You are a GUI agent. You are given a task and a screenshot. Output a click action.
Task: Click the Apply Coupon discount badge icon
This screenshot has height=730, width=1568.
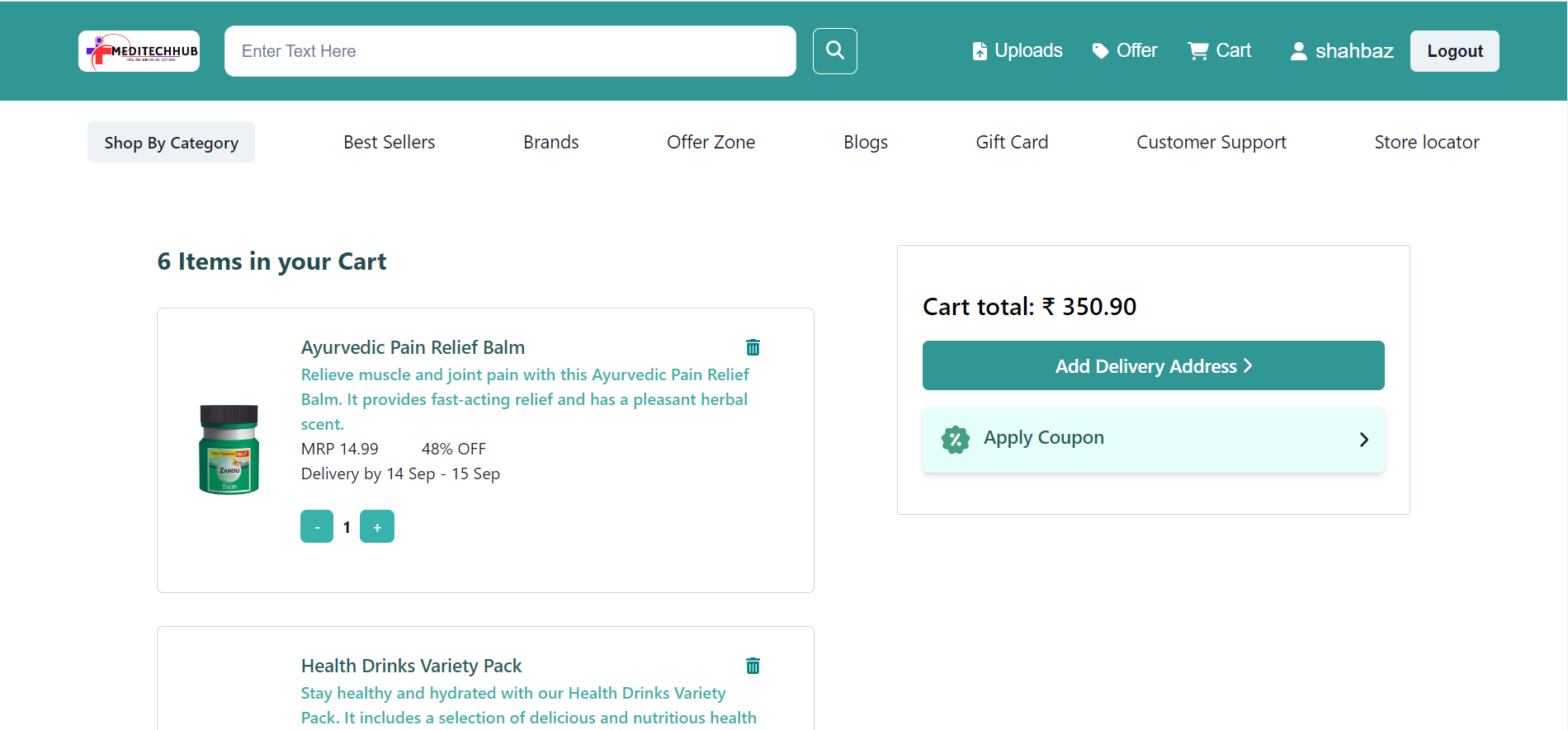pos(956,439)
